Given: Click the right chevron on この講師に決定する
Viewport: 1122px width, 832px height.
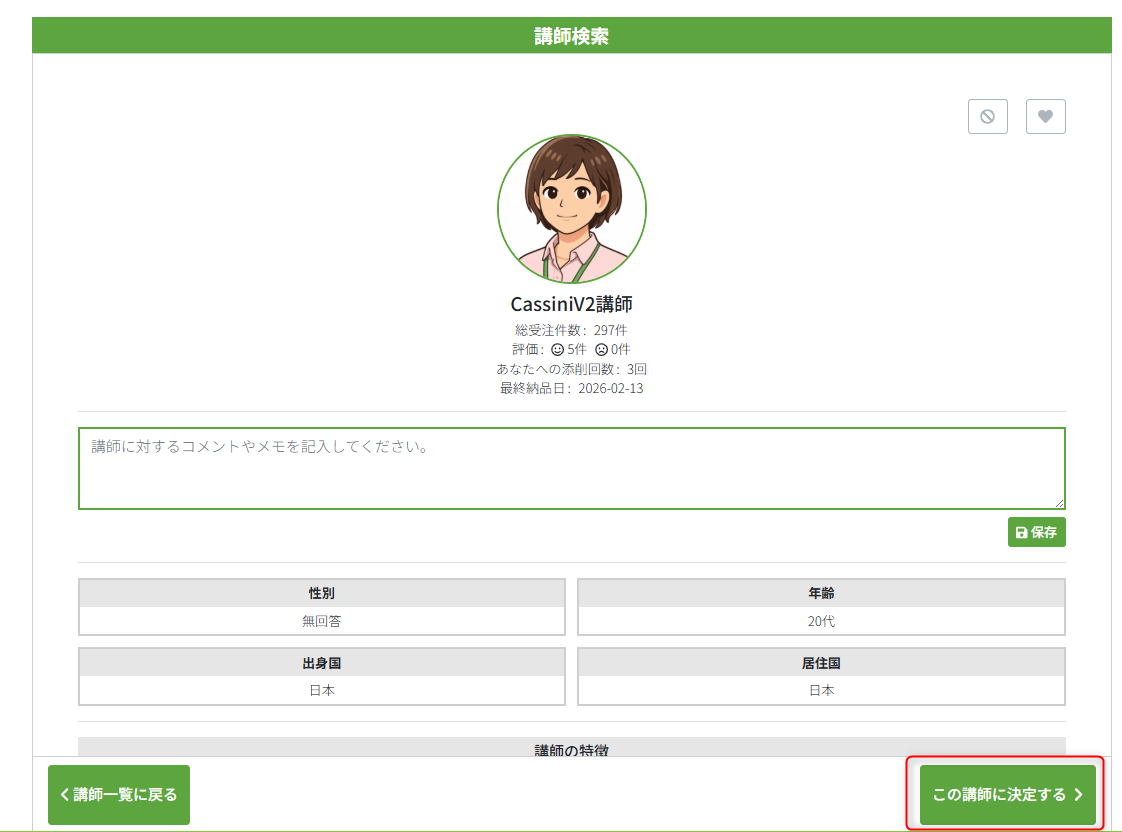Looking at the screenshot, I should click(1078, 795).
